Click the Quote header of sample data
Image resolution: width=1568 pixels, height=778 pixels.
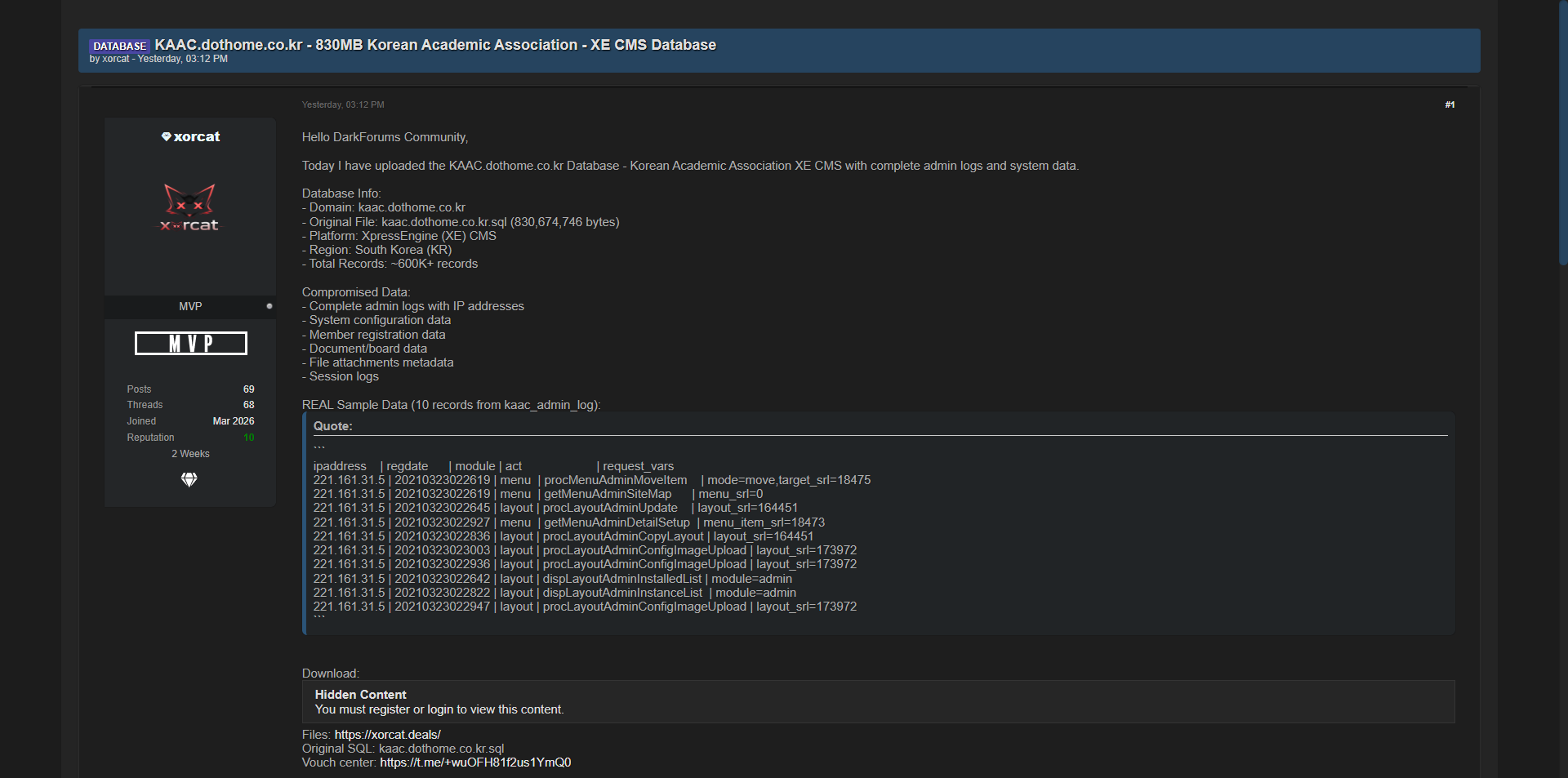tap(333, 426)
